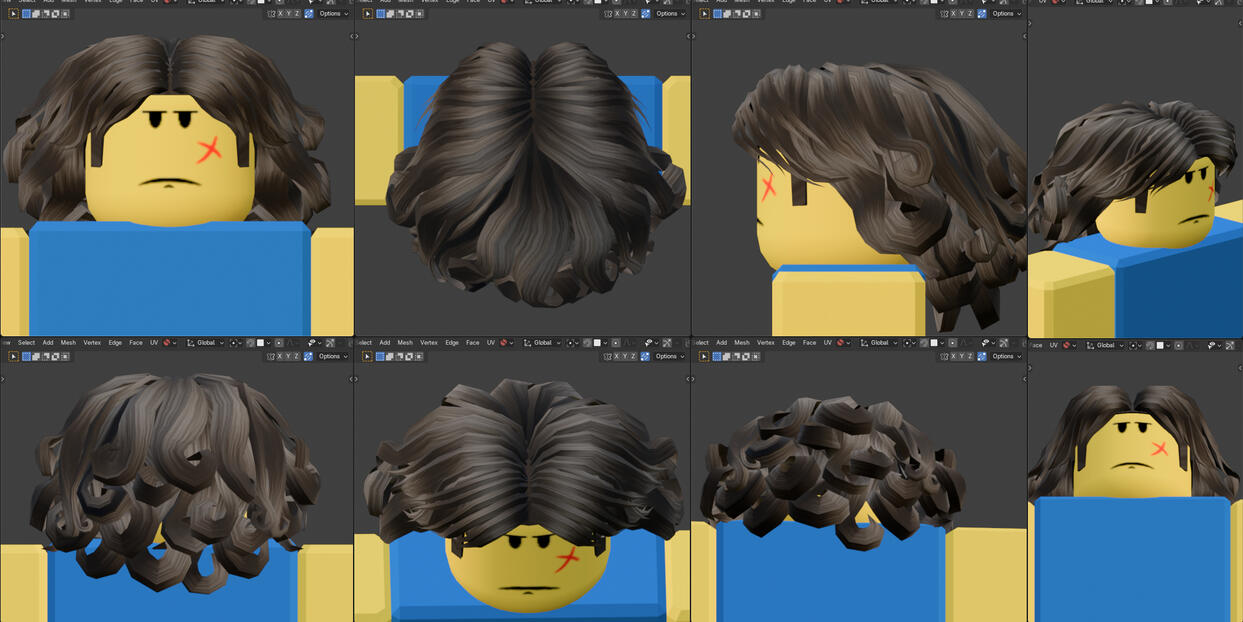Open Global orientation dropdown in bottom-left viewport
The height and width of the screenshot is (622, 1243).
click(x=206, y=343)
